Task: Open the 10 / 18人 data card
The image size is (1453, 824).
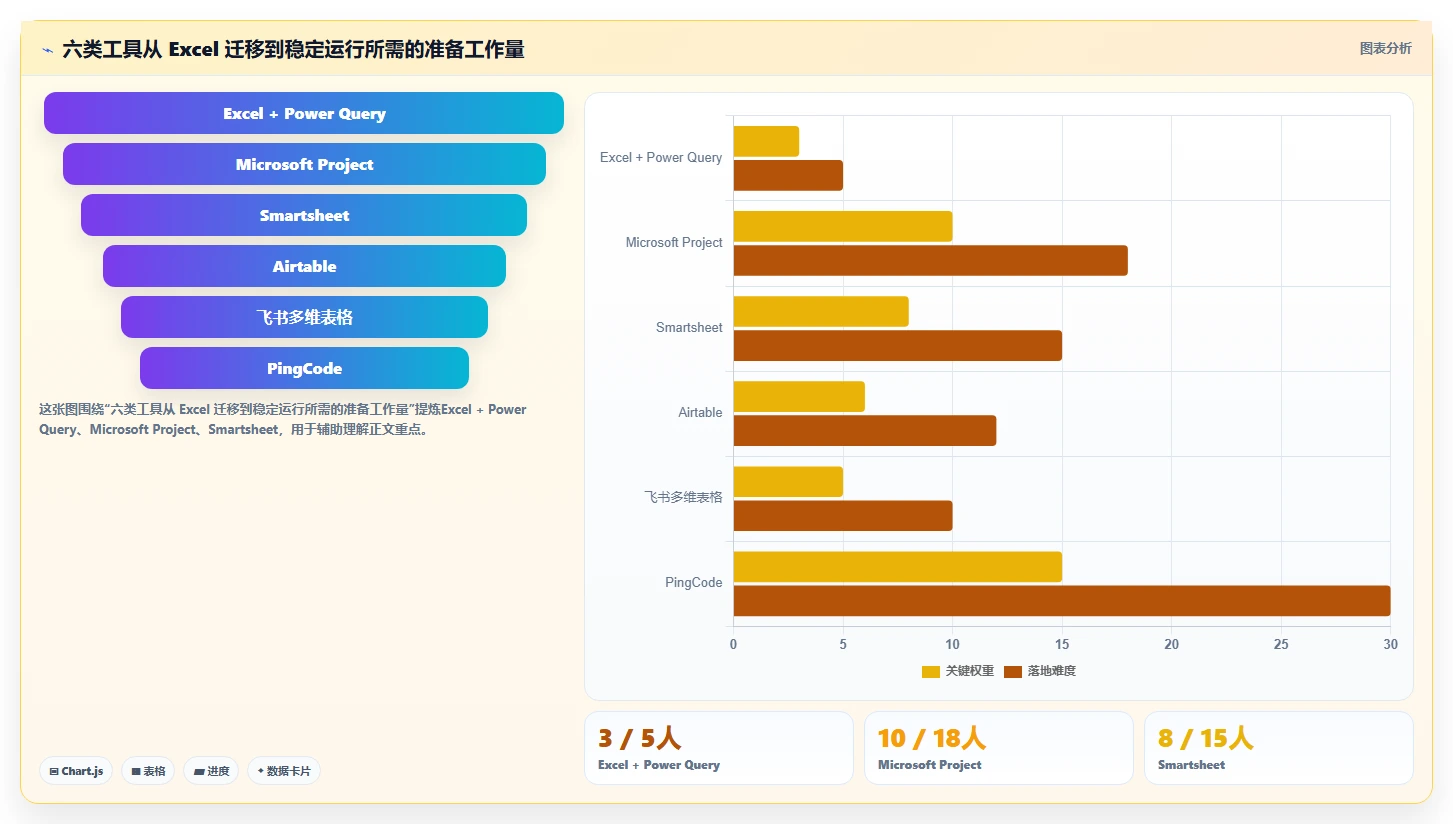Action: tap(999, 748)
